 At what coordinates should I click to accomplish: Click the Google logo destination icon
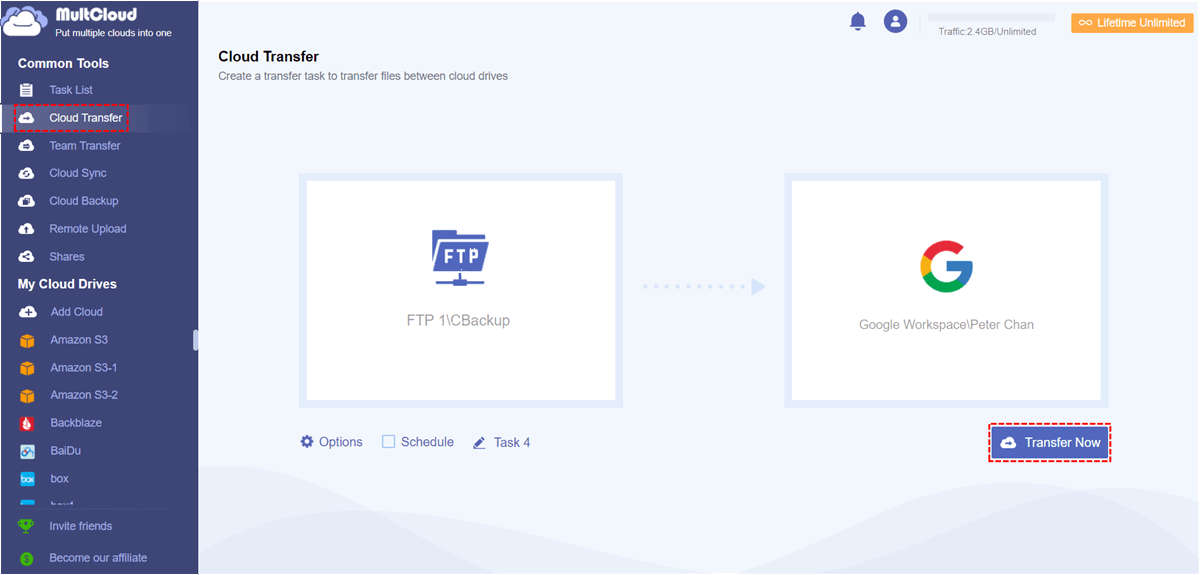pyautogui.click(x=946, y=266)
